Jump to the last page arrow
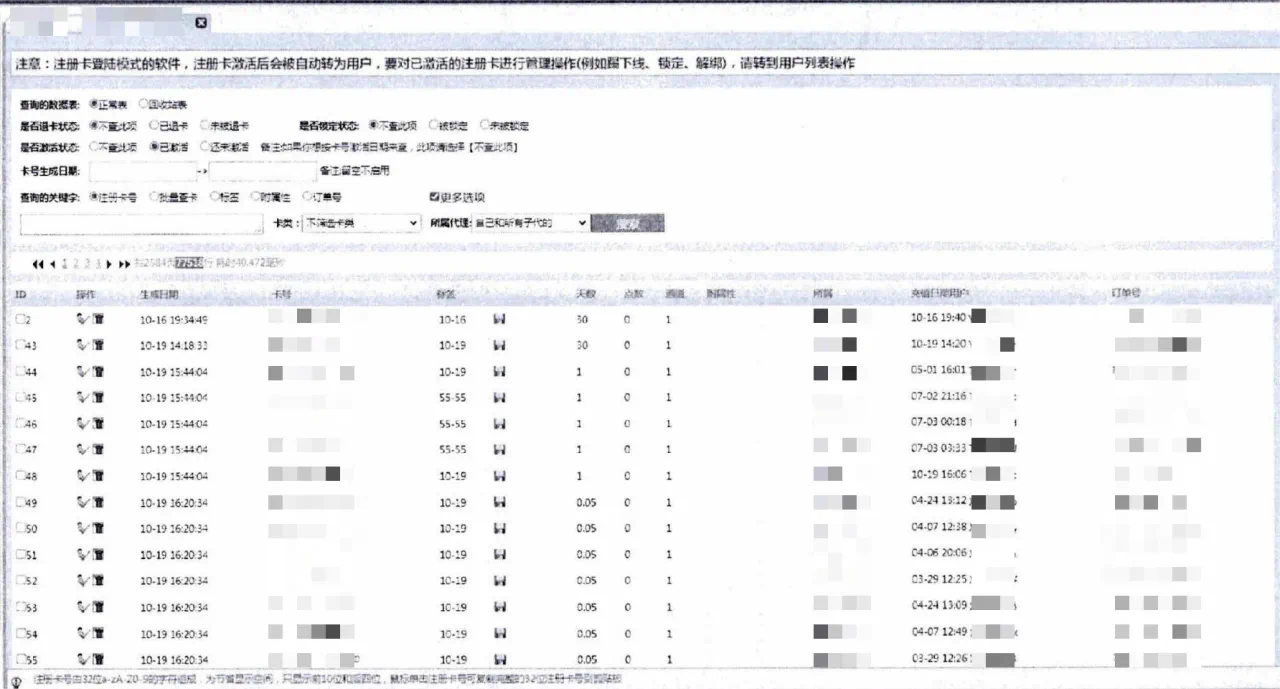Viewport: 1280px width, 689px height. click(x=125, y=264)
